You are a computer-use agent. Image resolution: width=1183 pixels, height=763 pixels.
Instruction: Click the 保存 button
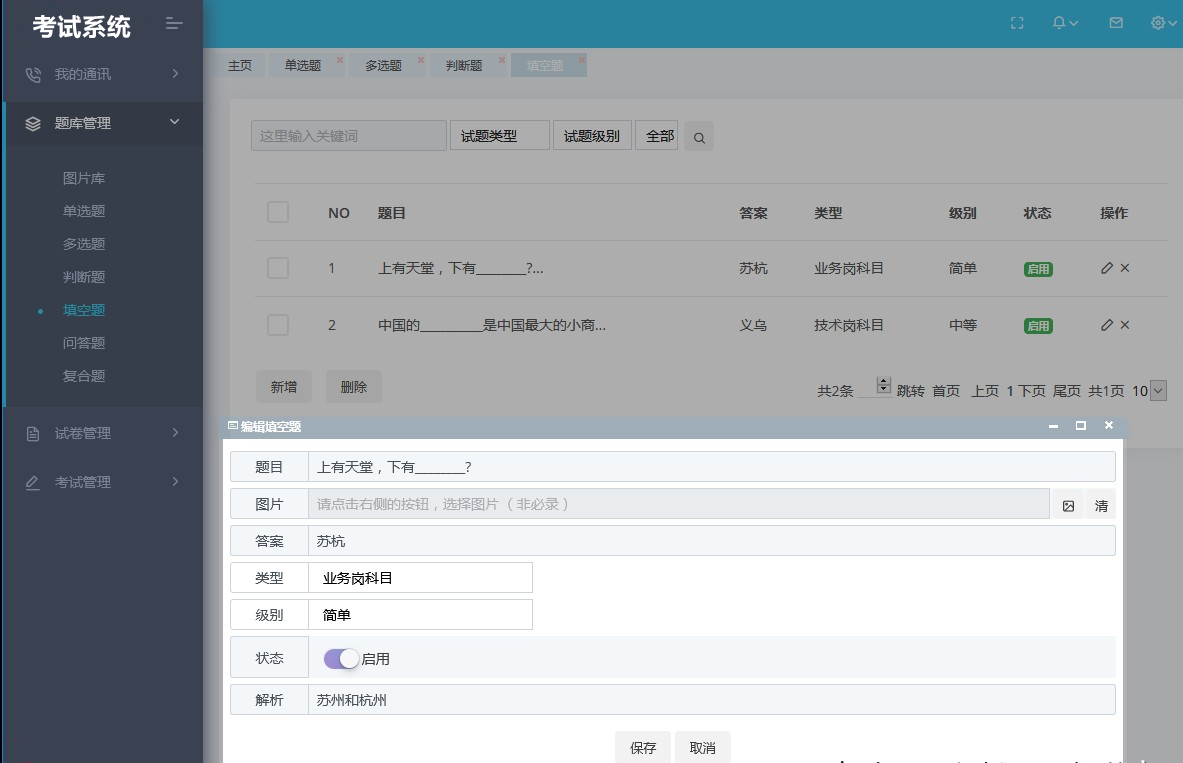pyautogui.click(x=642, y=748)
